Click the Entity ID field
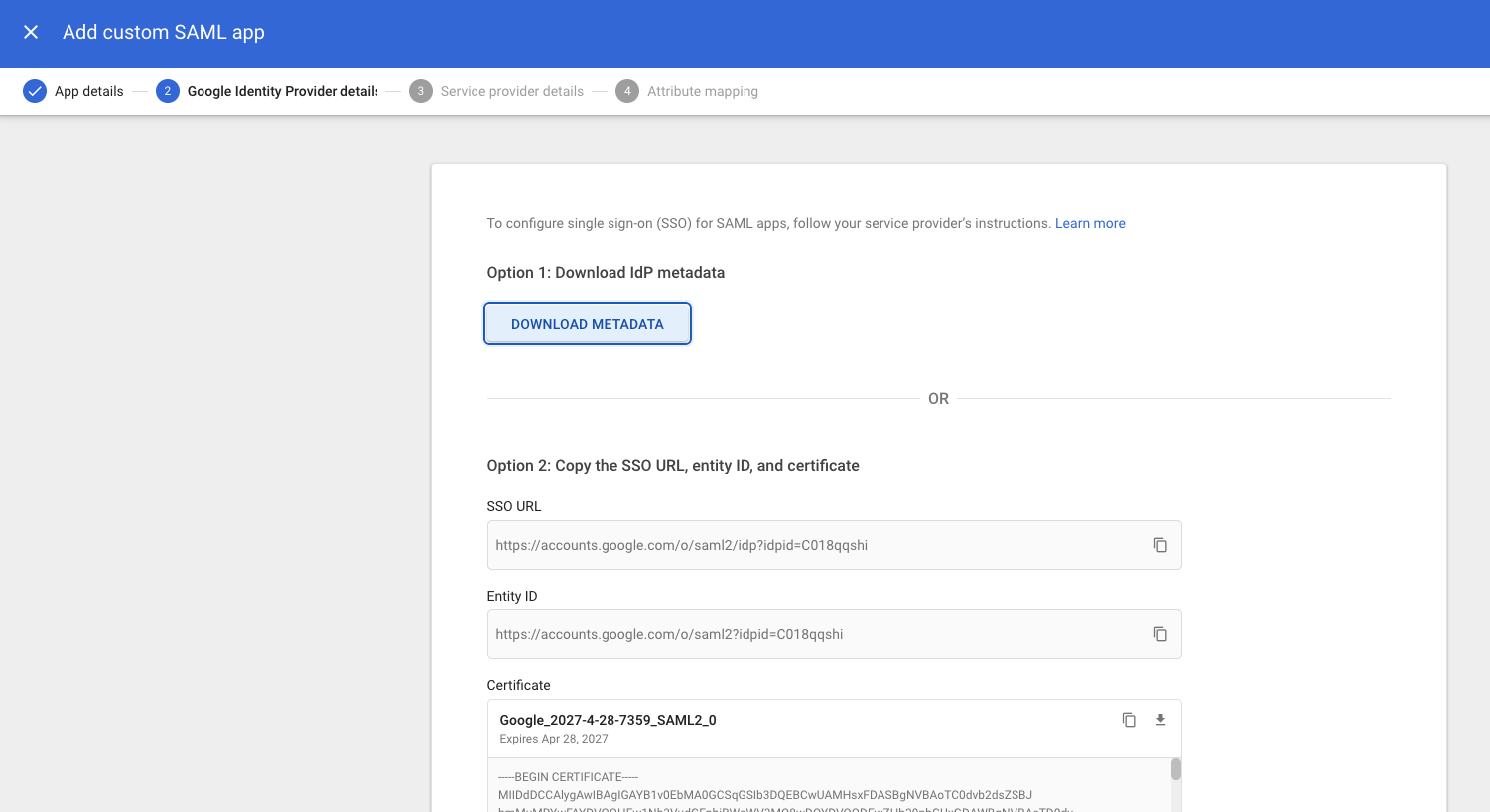Screen dimensions: 1490x812 point(834,634)
